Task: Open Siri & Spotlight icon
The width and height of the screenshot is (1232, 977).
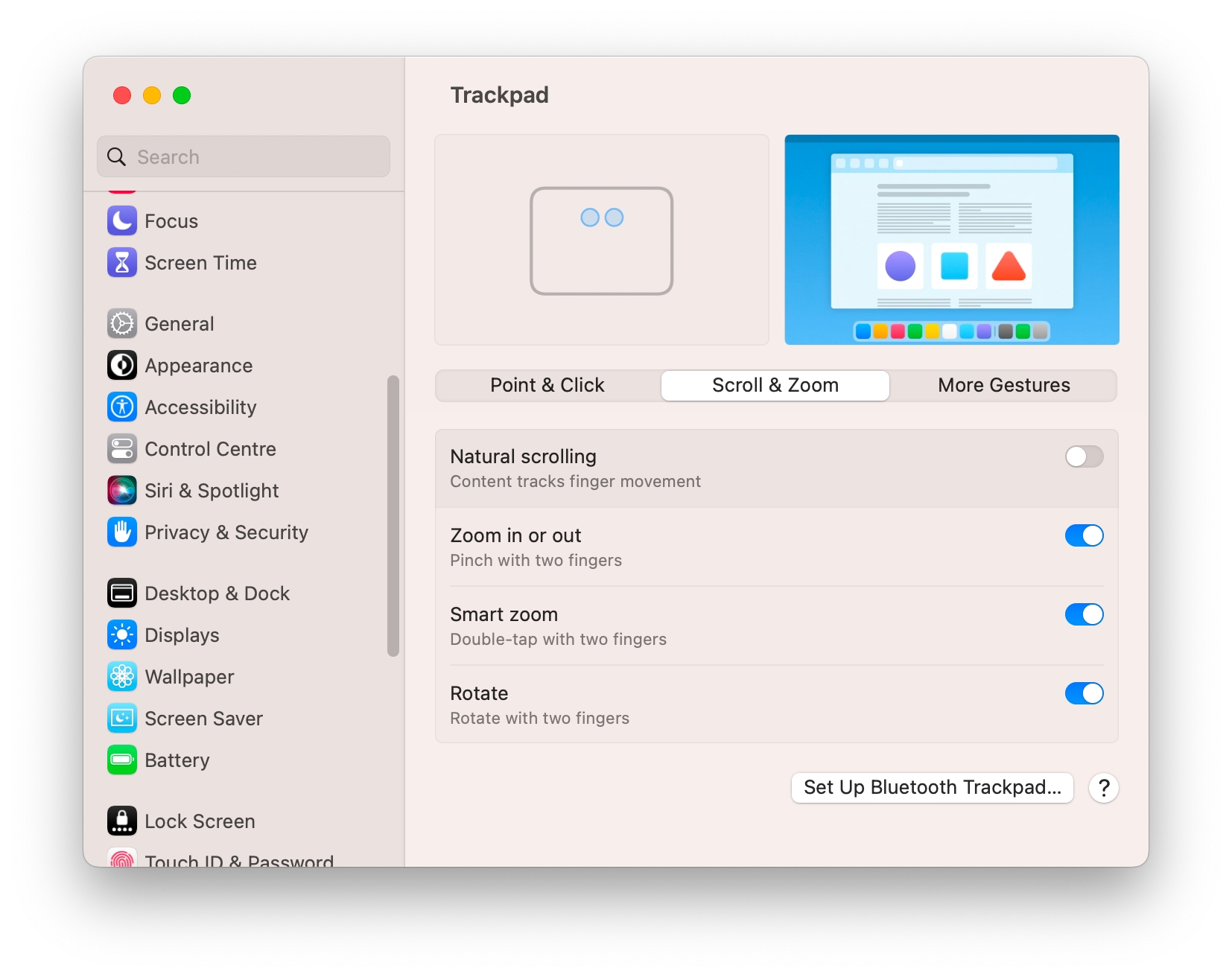Action: [122, 491]
